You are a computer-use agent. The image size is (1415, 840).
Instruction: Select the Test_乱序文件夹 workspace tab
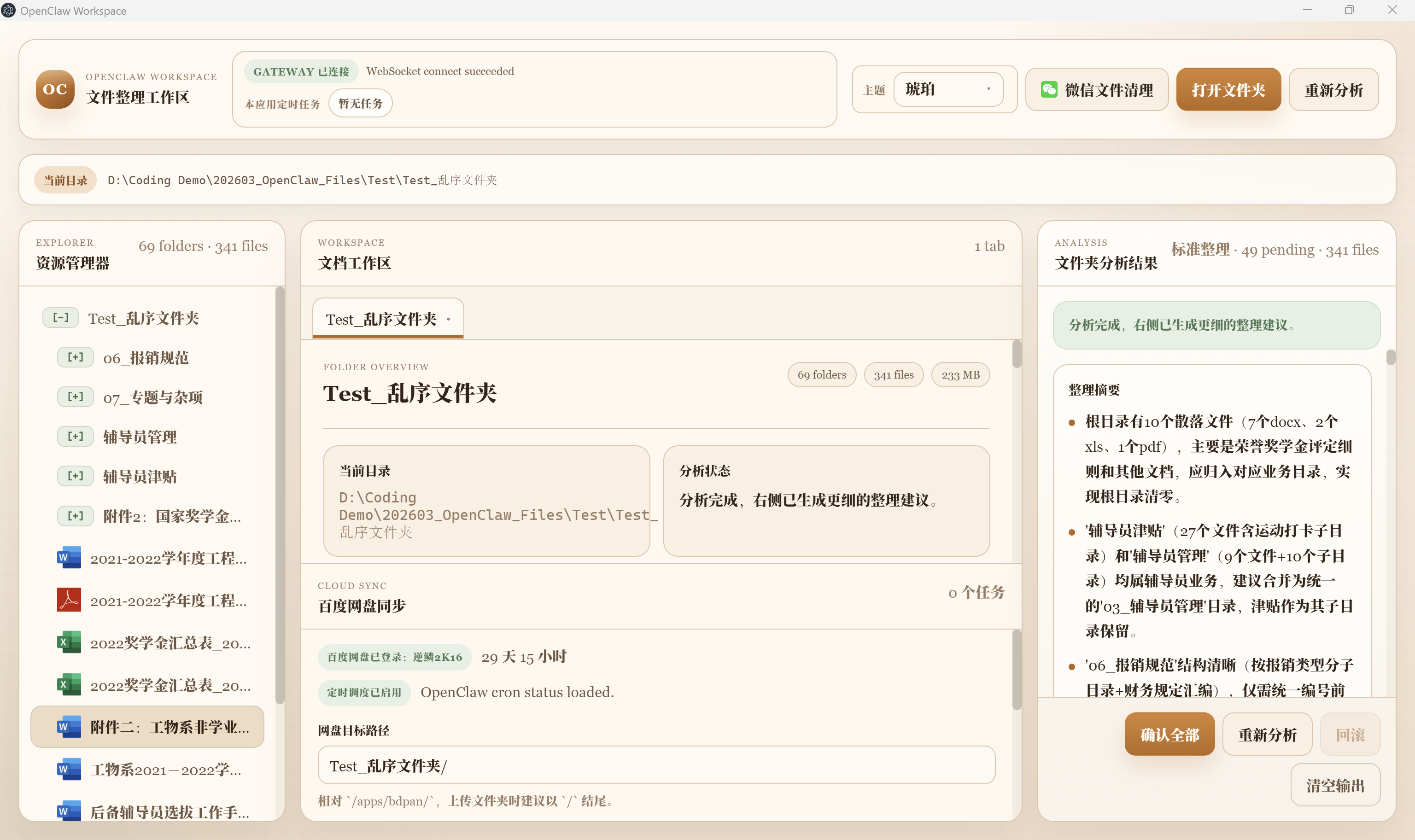[x=381, y=319]
